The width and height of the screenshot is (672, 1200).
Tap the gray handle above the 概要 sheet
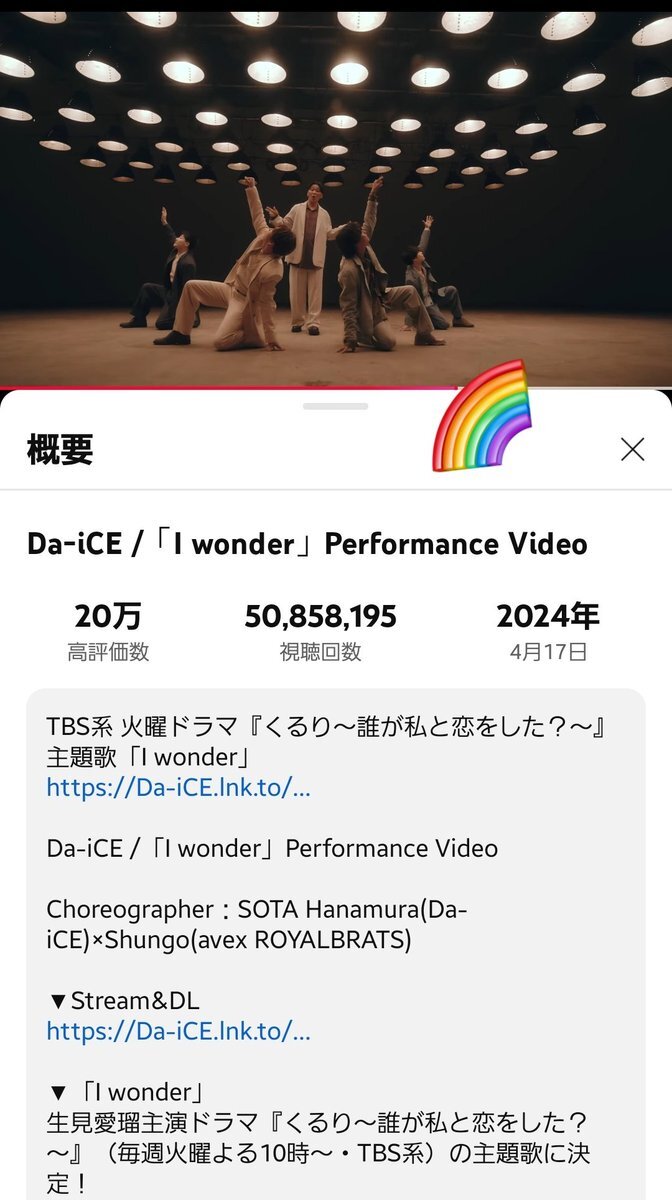point(336,406)
